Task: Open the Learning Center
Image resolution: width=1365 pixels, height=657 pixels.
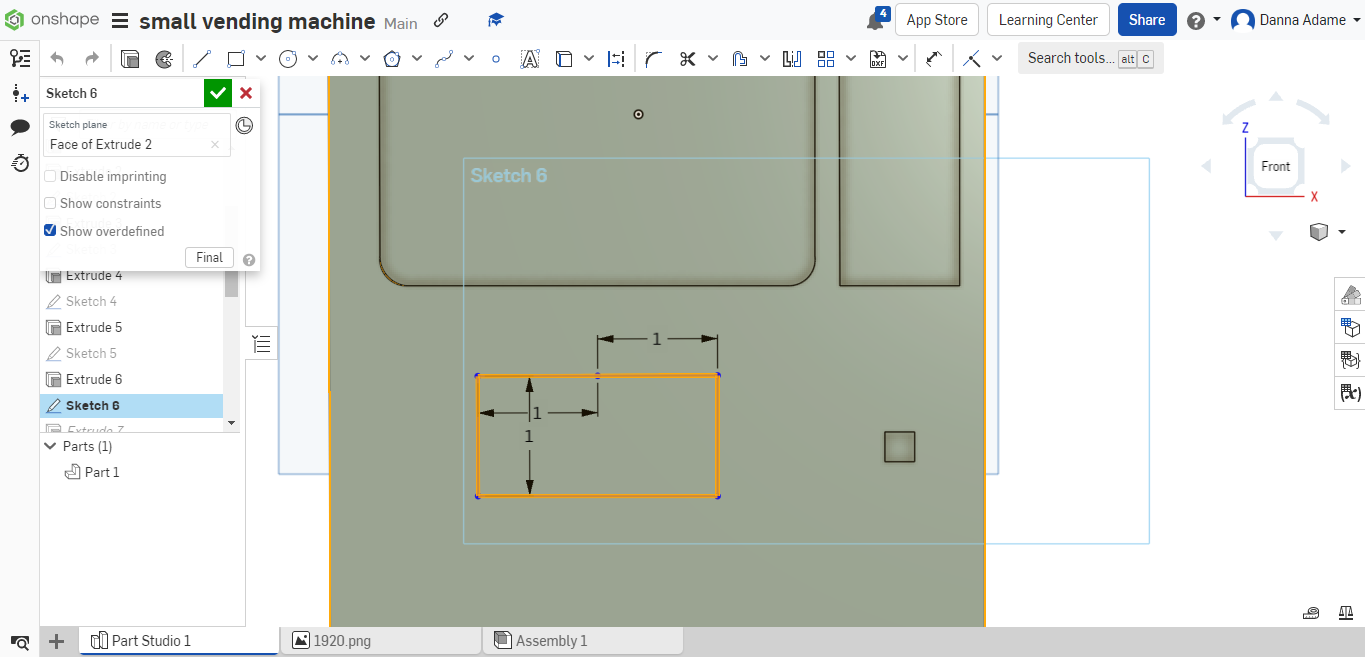Action: click(x=1048, y=19)
